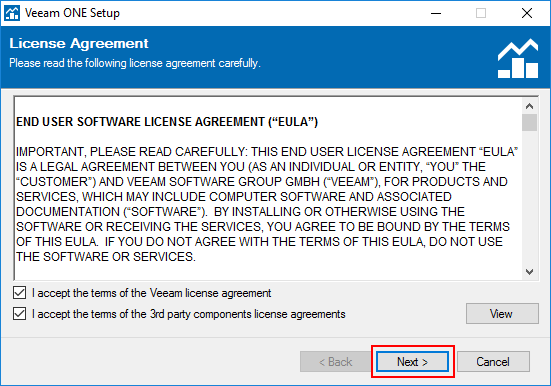This screenshot has height=386, width=551.
Task: Click the greyed-out < Back button
Action: 336,361
